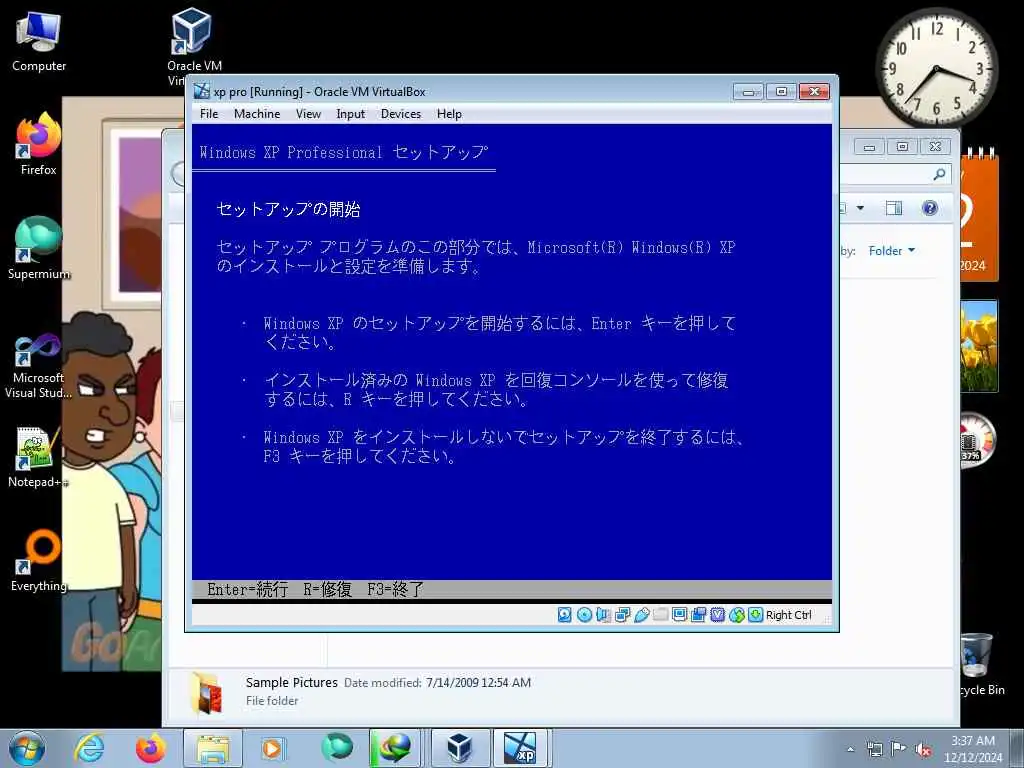Click the Sample Pictures folder icon in details pane
Viewport: 1024px width, 768px height.
(x=207, y=693)
